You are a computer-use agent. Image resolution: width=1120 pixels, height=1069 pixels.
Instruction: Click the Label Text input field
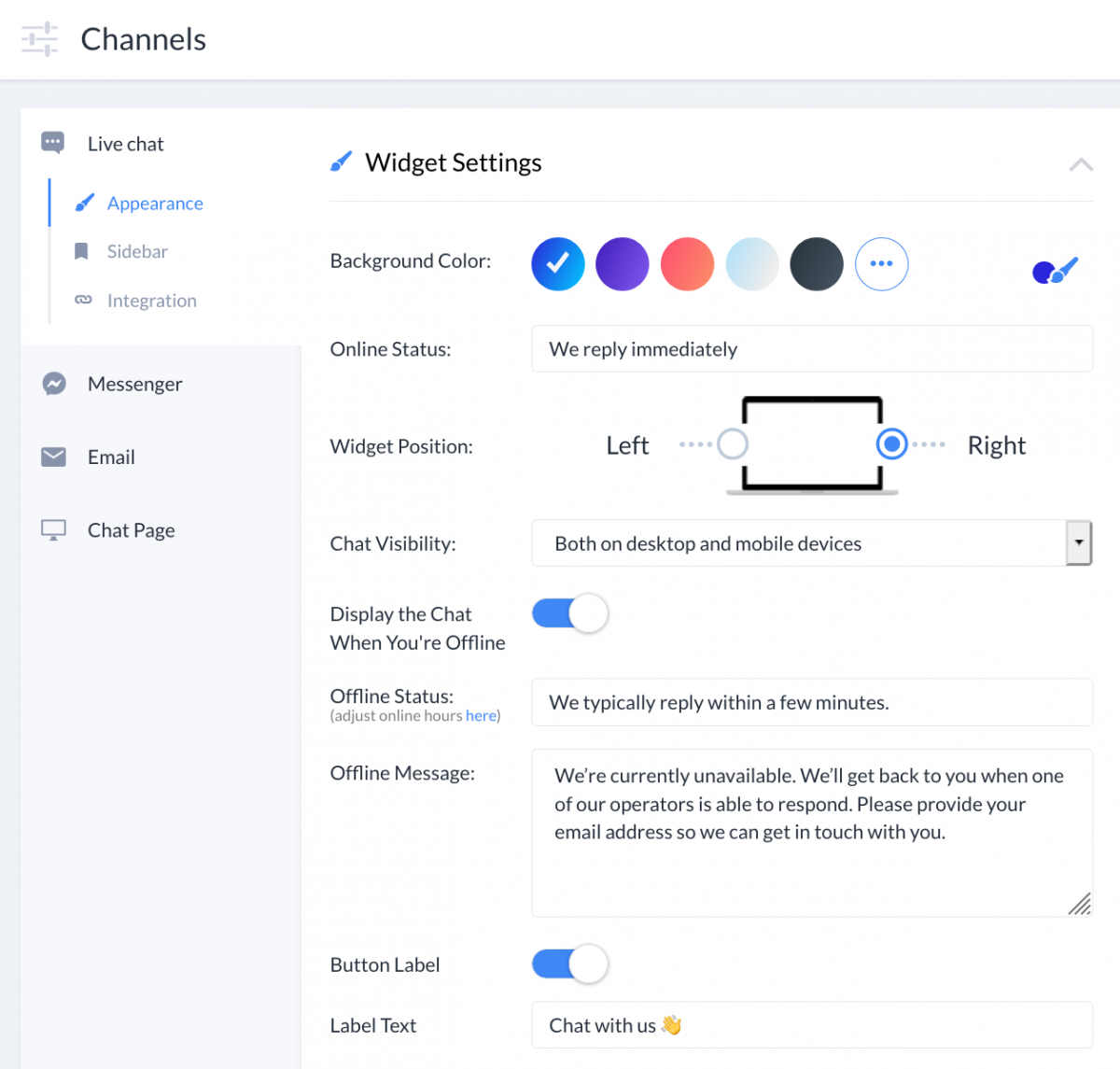pos(812,1025)
